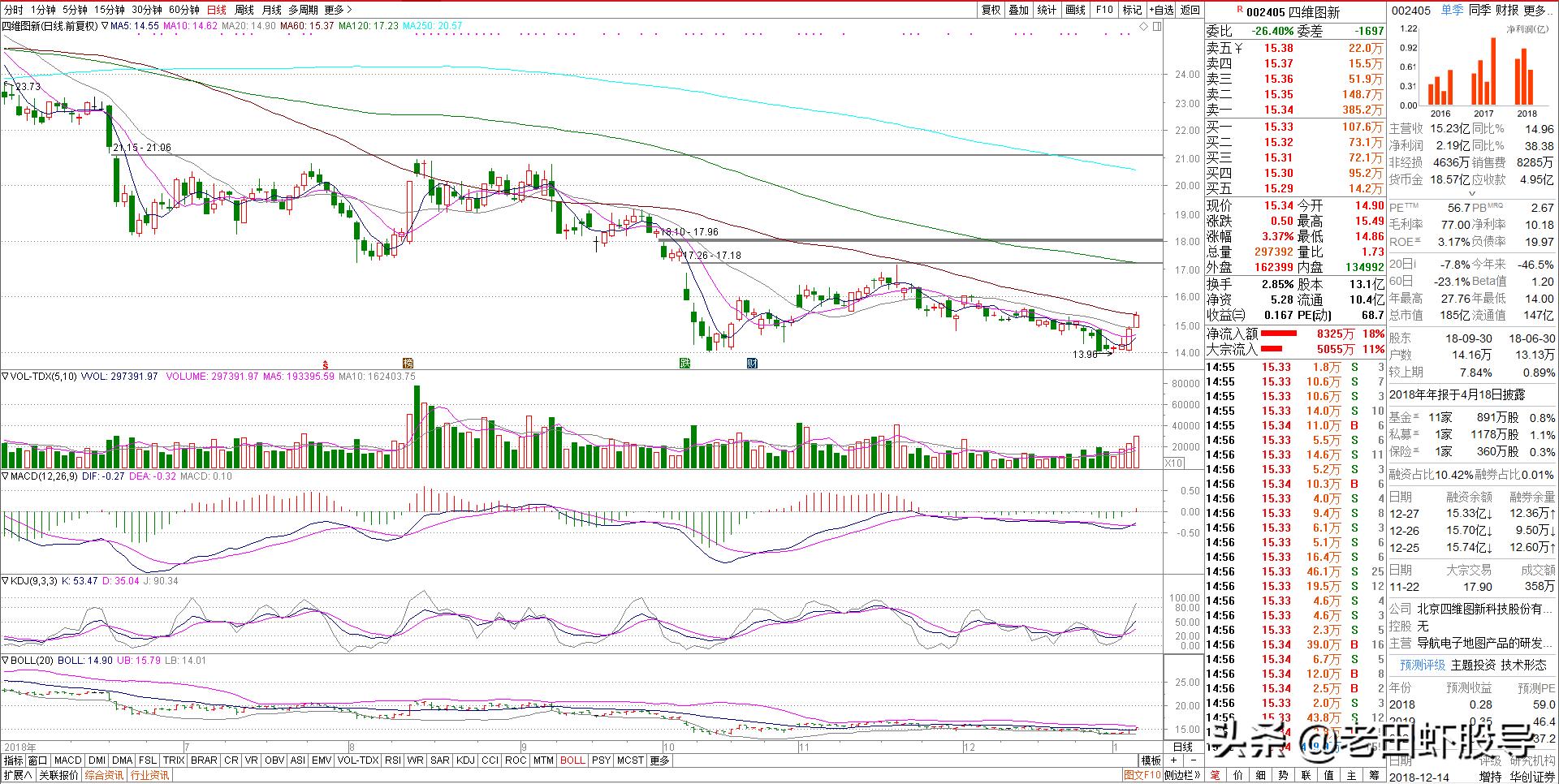Open the 价 price side tab
The image size is (1559, 784).
pyautogui.click(x=1238, y=776)
